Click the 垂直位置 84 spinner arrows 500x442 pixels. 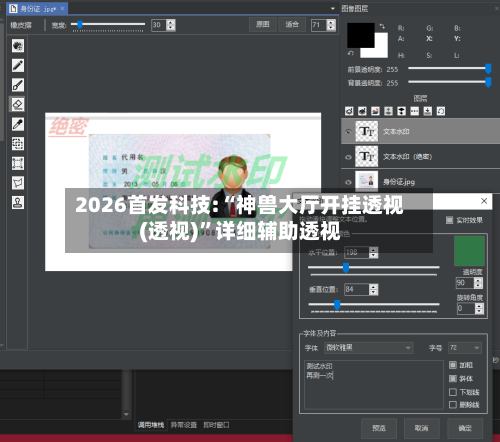[x=374, y=289]
